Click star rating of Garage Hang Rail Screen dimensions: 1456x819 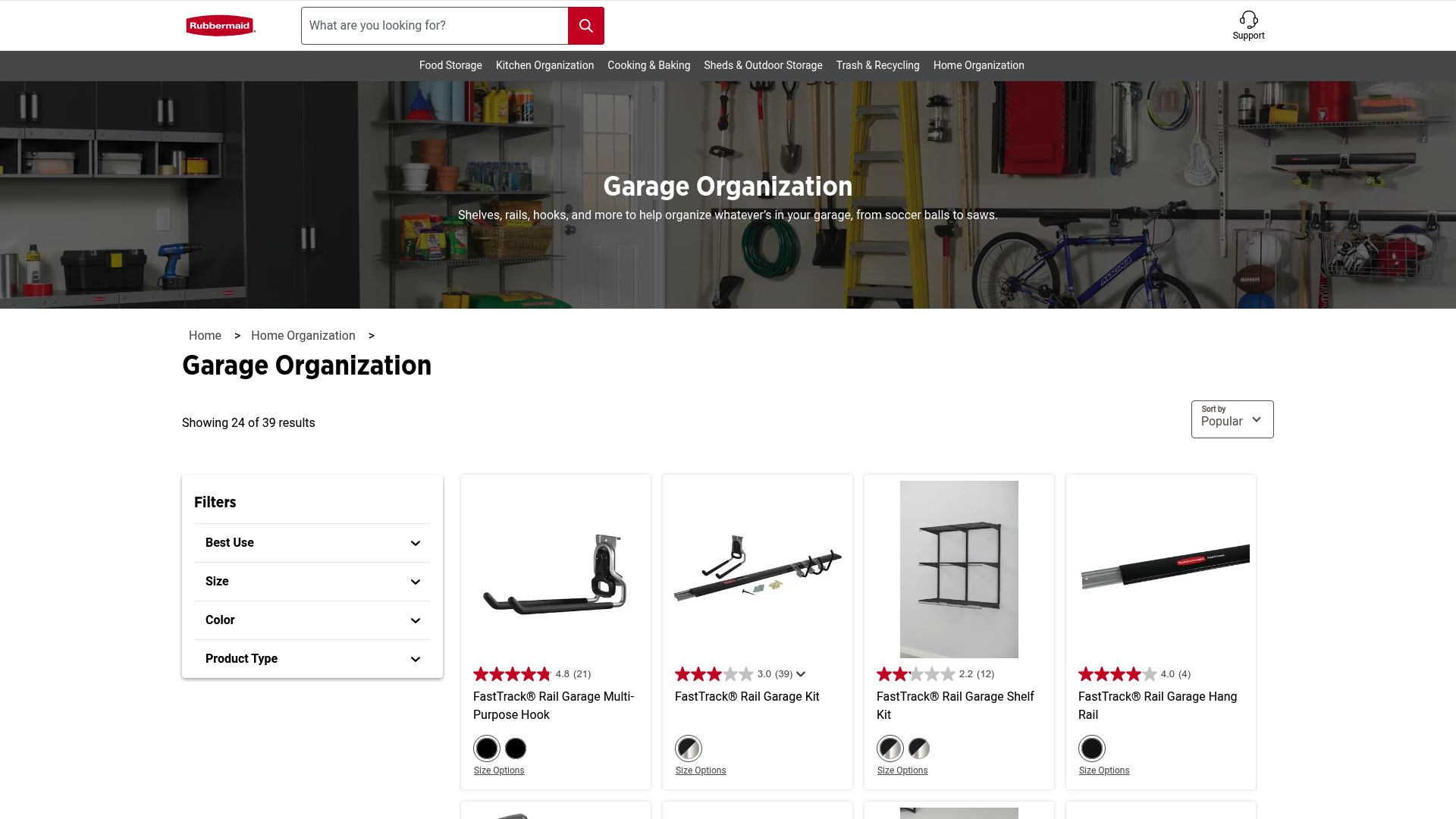1117,674
